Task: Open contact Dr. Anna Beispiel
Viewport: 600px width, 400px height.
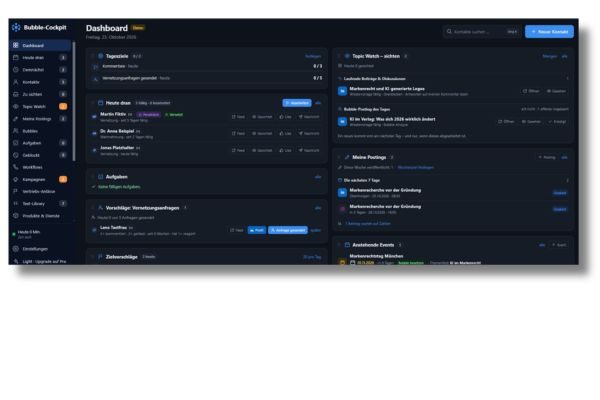Action: [117, 131]
